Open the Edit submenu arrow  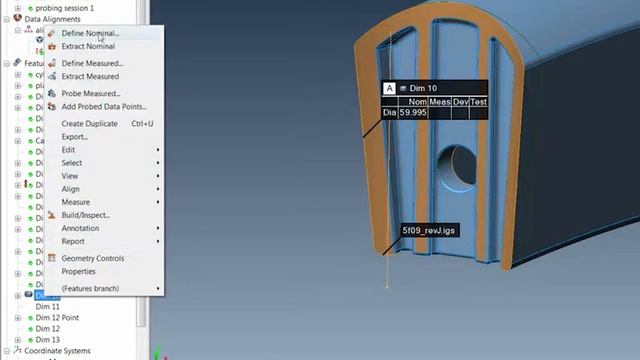click(158, 150)
